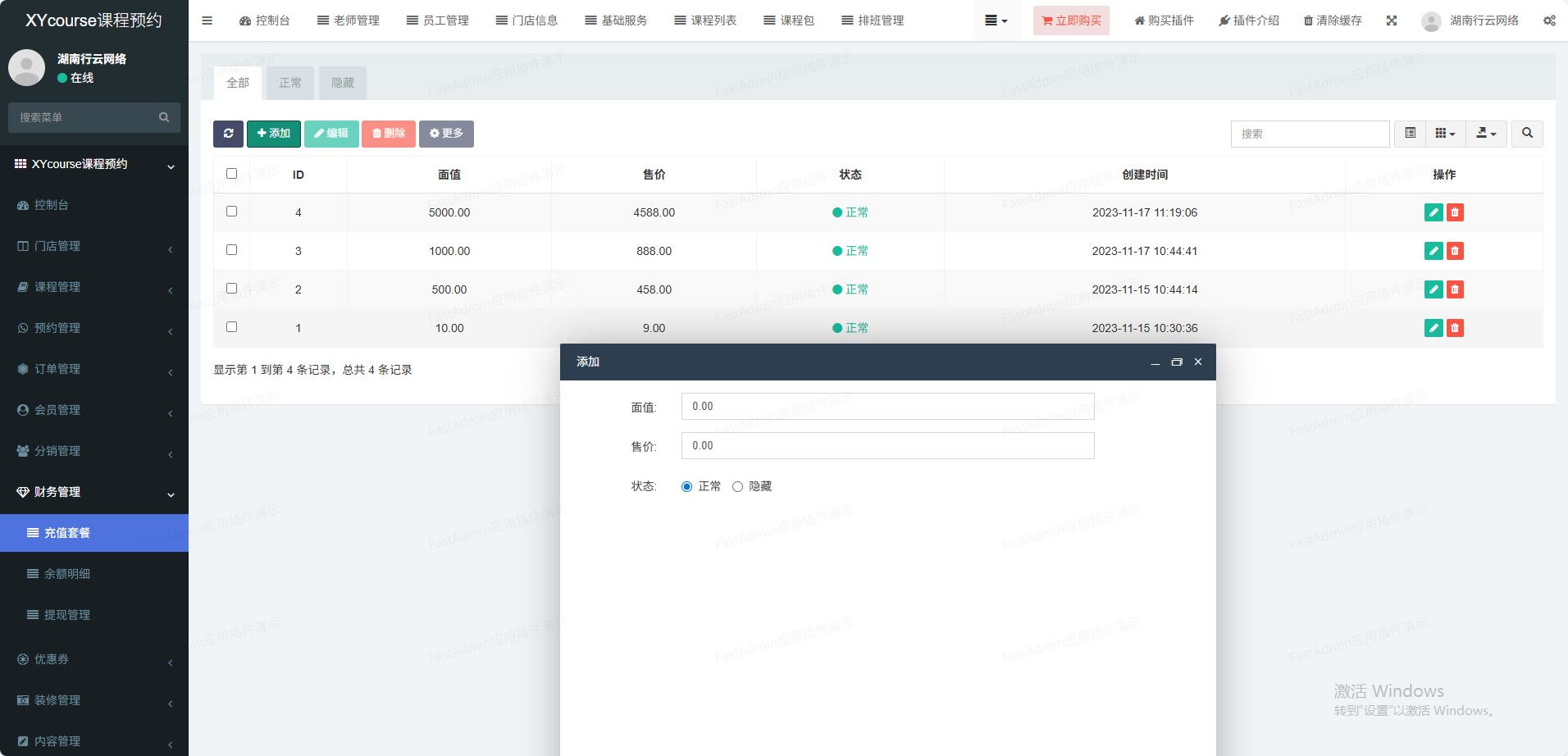Check the select-all checkbox in the table header
The width and height of the screenshot is (1568, 756).
(x=231, y=174)
